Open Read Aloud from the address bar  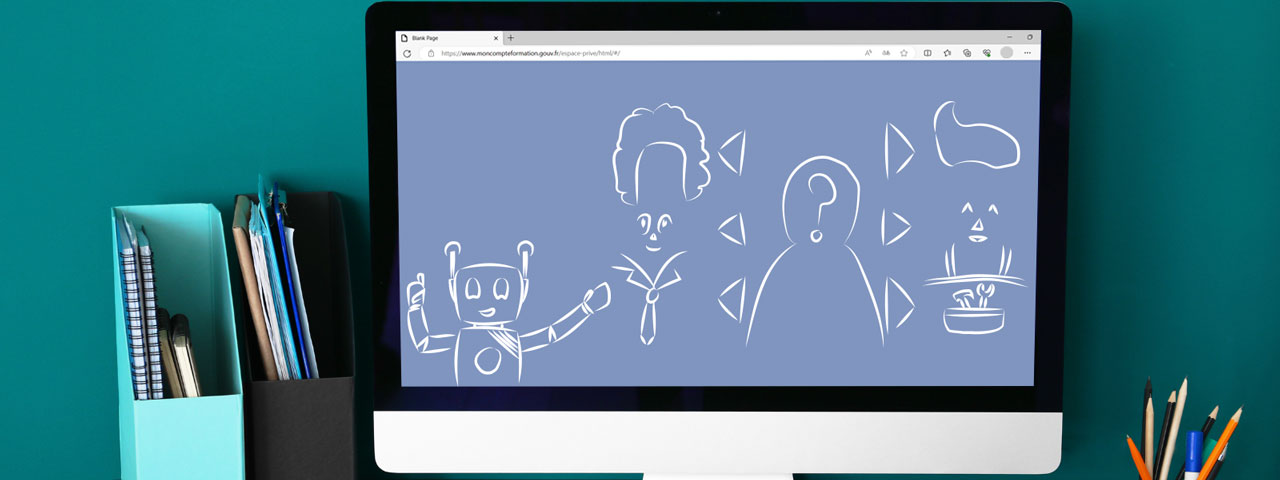[868, 53]
